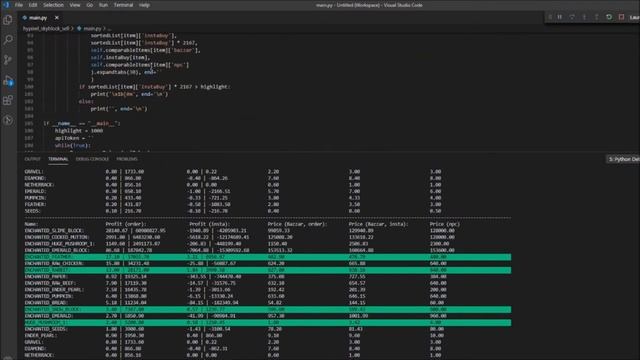Open the terminal selector dropdown showing Python
Viewport: 640px width, 360px height.
[x=623, y=159]
